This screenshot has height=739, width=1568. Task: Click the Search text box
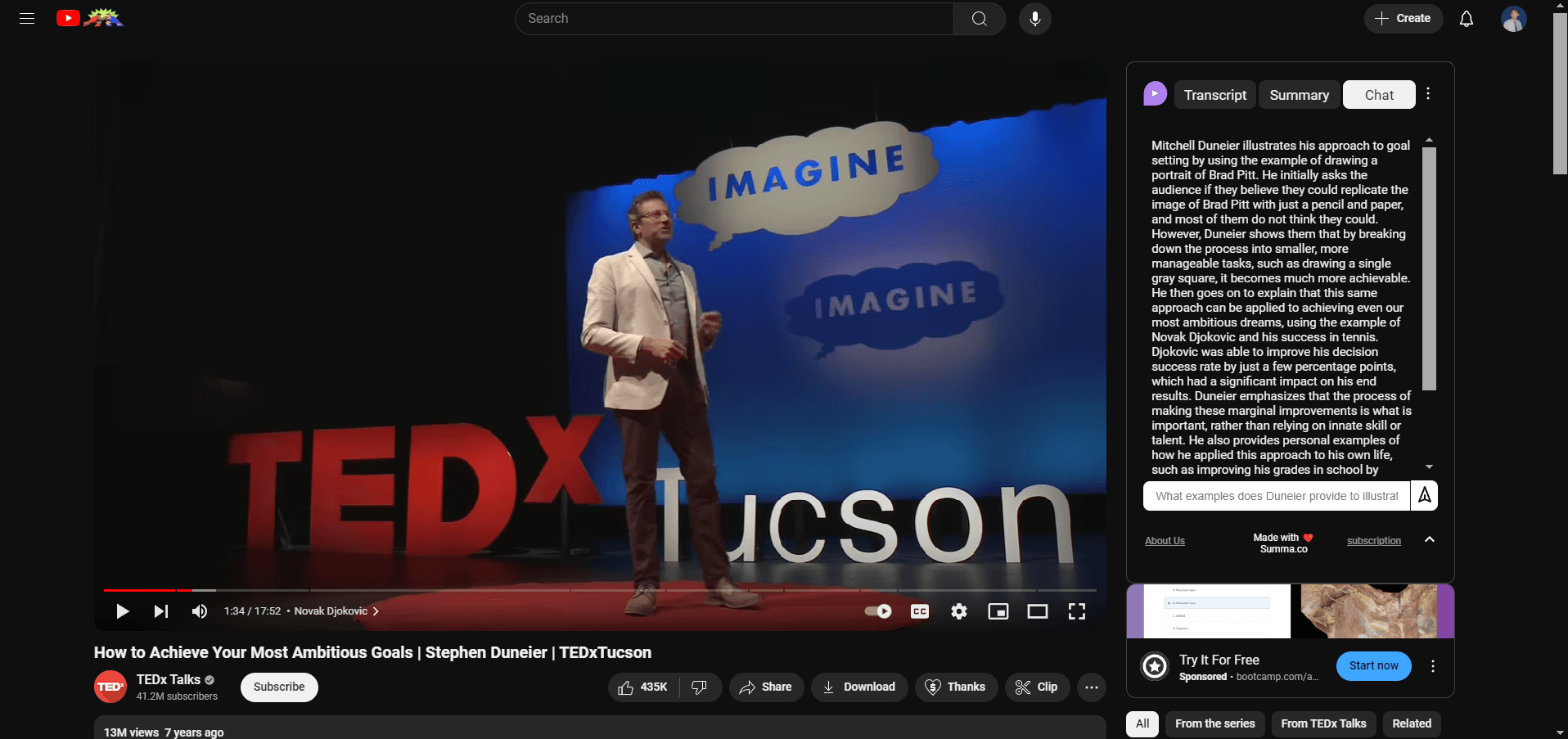coord(734,18)
